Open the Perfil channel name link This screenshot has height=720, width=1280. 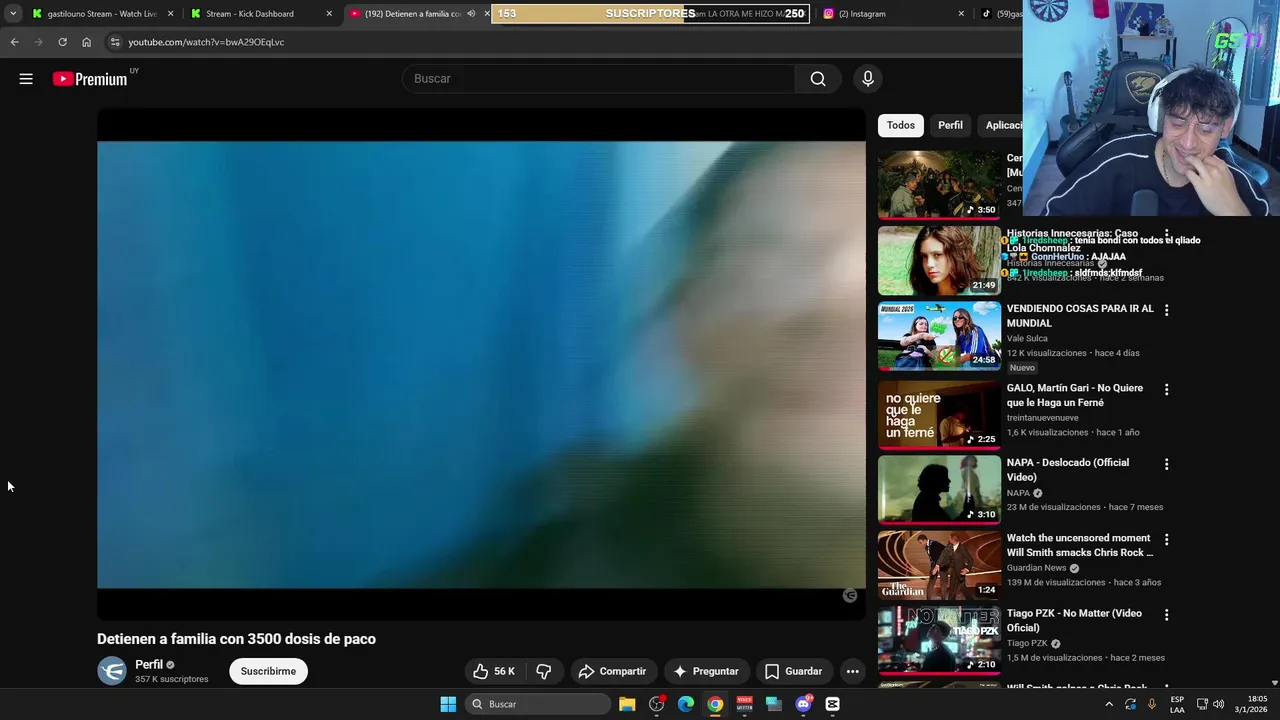coord(149,664)
